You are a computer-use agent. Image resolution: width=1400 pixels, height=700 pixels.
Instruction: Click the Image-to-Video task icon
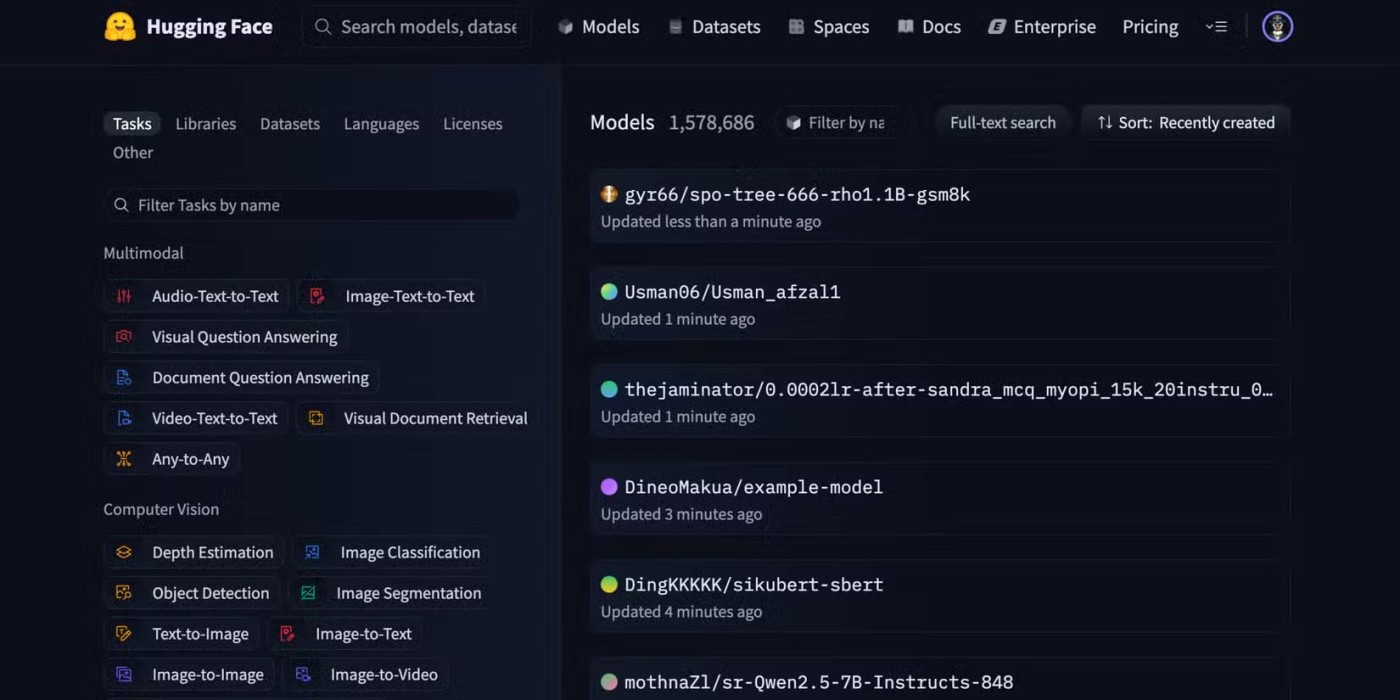click(x=303, y=675)
